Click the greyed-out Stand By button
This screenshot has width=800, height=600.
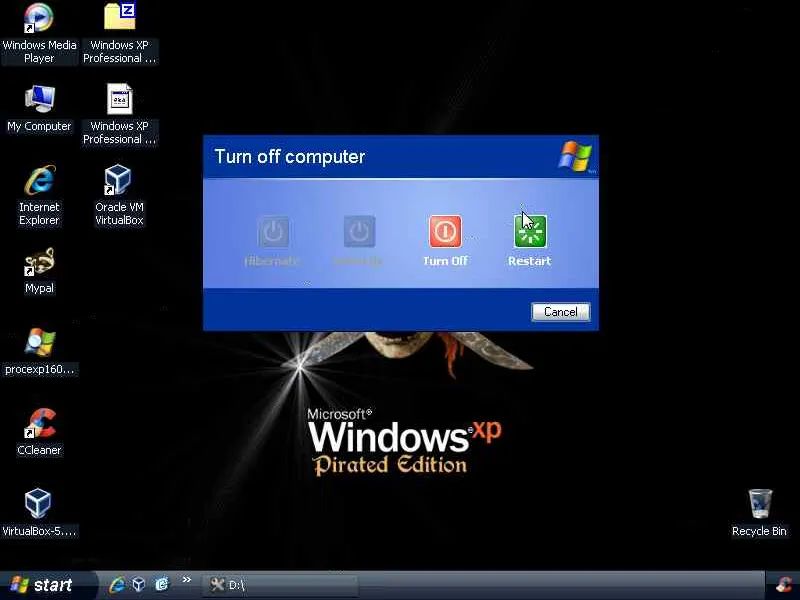click(x=359, y=231)
